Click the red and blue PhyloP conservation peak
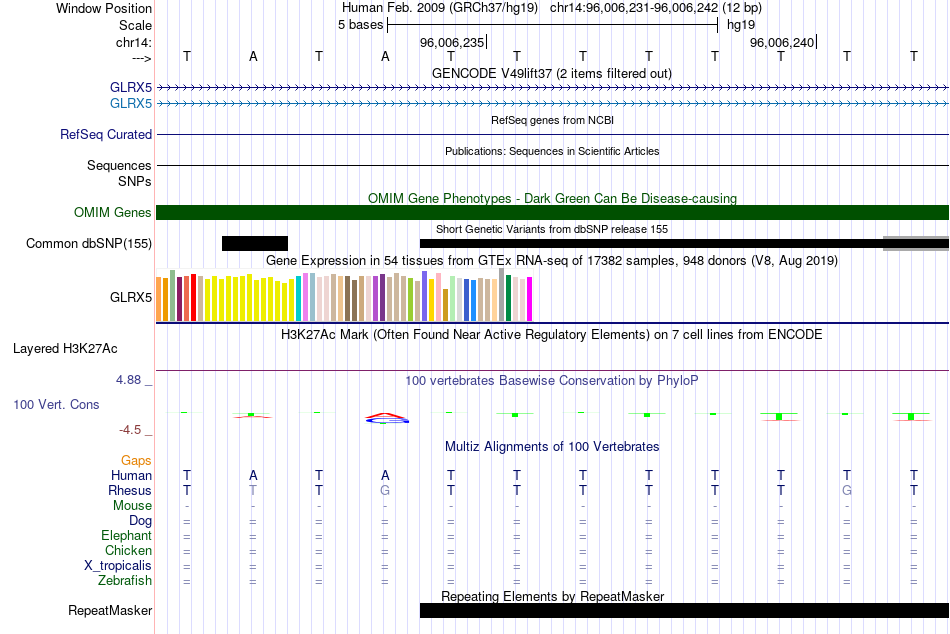 [387, 418]
